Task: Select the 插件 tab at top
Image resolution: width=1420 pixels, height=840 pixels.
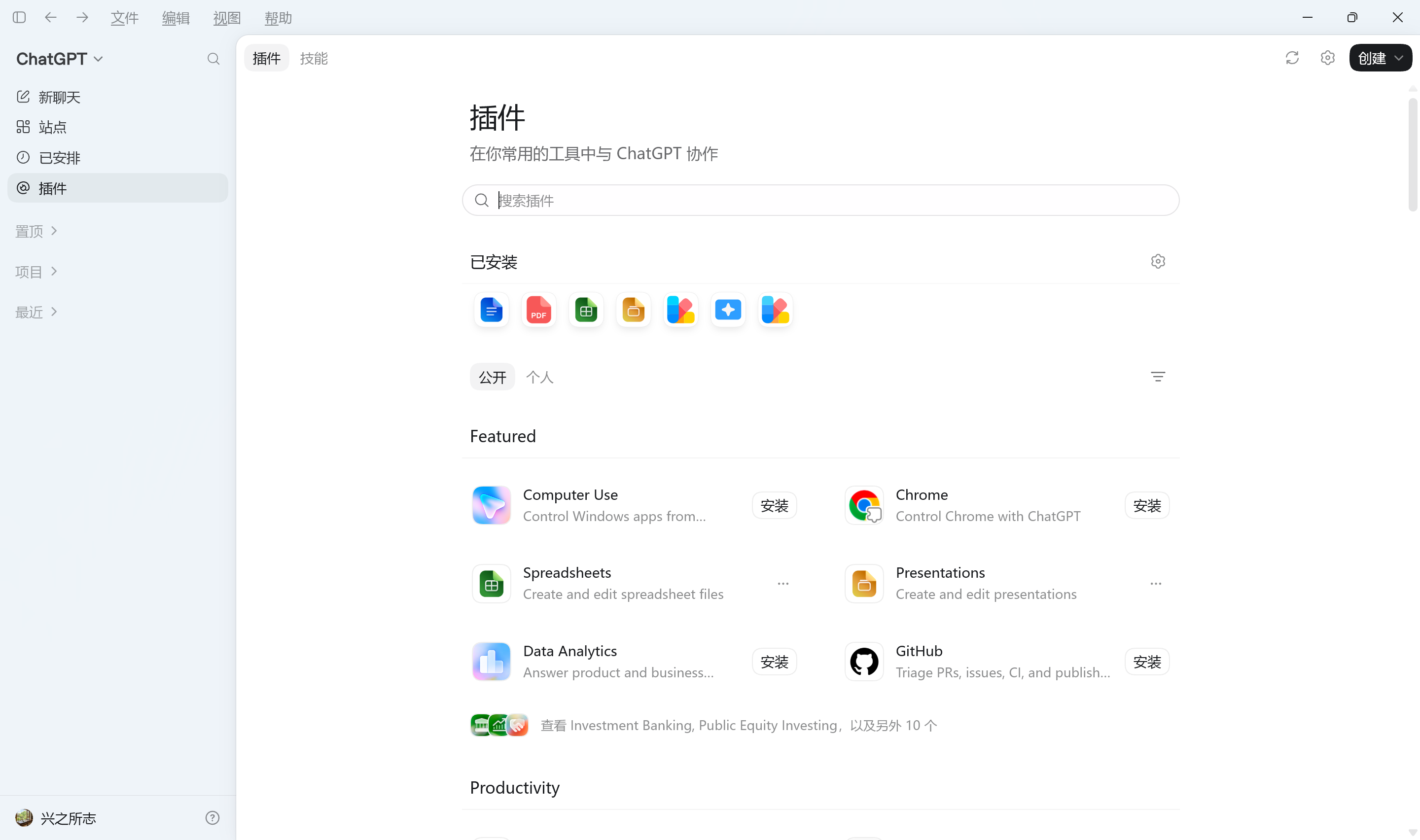Action: coord(267,58)
